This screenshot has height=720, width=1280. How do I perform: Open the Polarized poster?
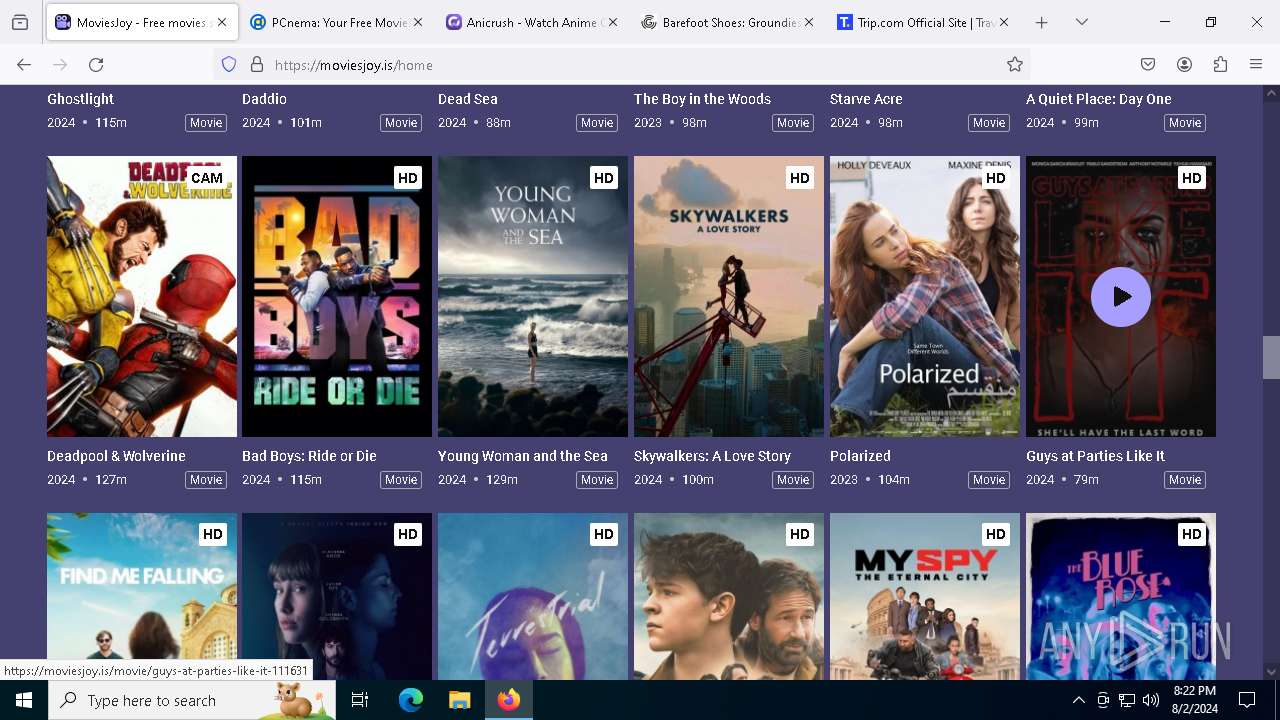[925, 296]
